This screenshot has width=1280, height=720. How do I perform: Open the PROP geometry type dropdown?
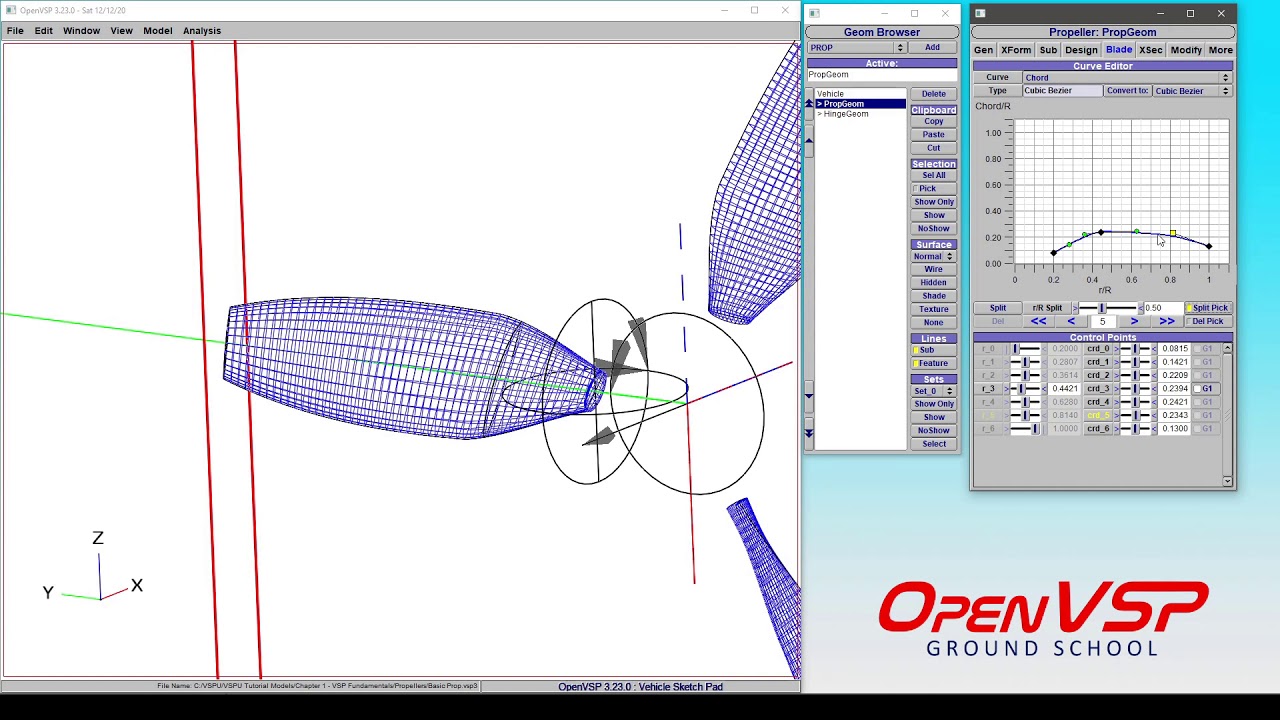click(857, 48)
